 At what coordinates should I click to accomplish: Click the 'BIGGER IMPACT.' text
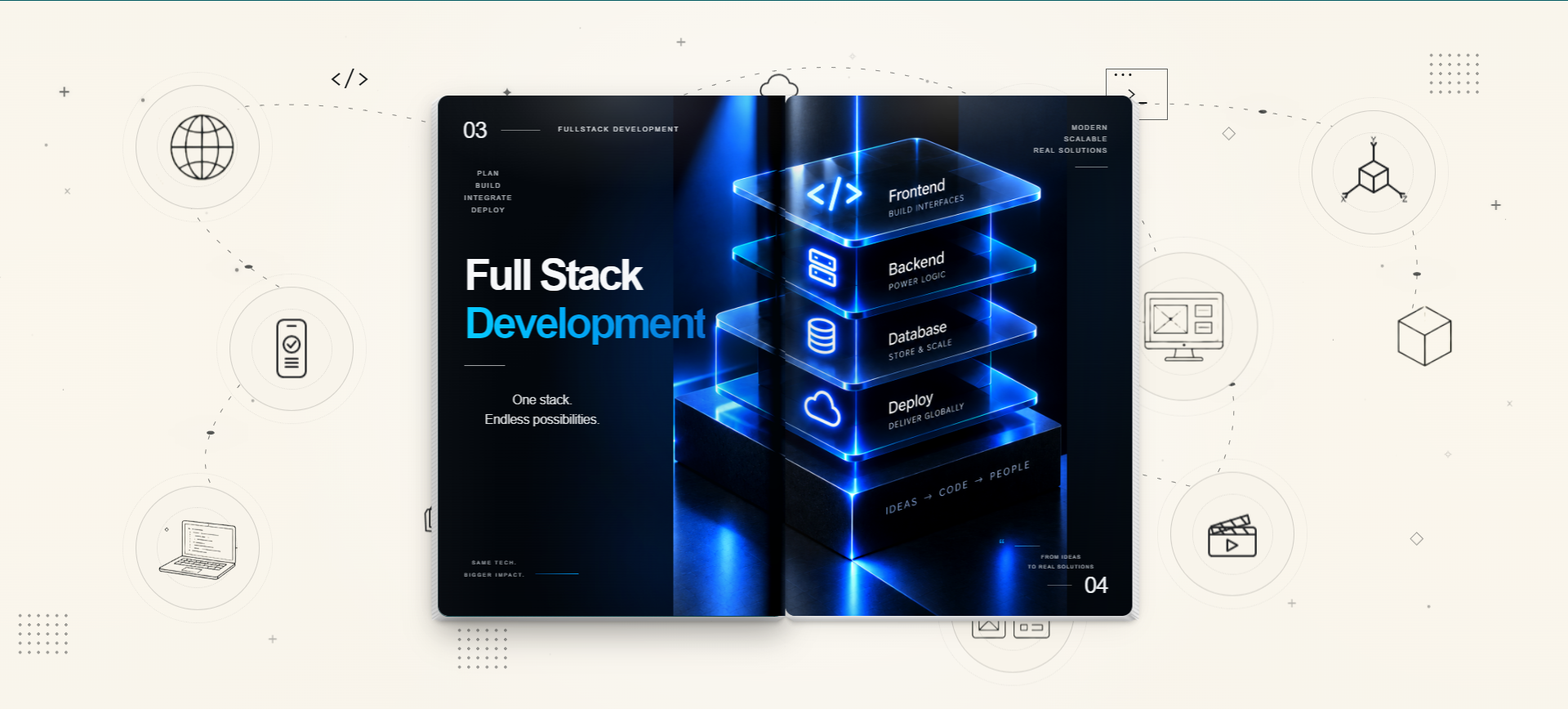[x=493, y=574]
